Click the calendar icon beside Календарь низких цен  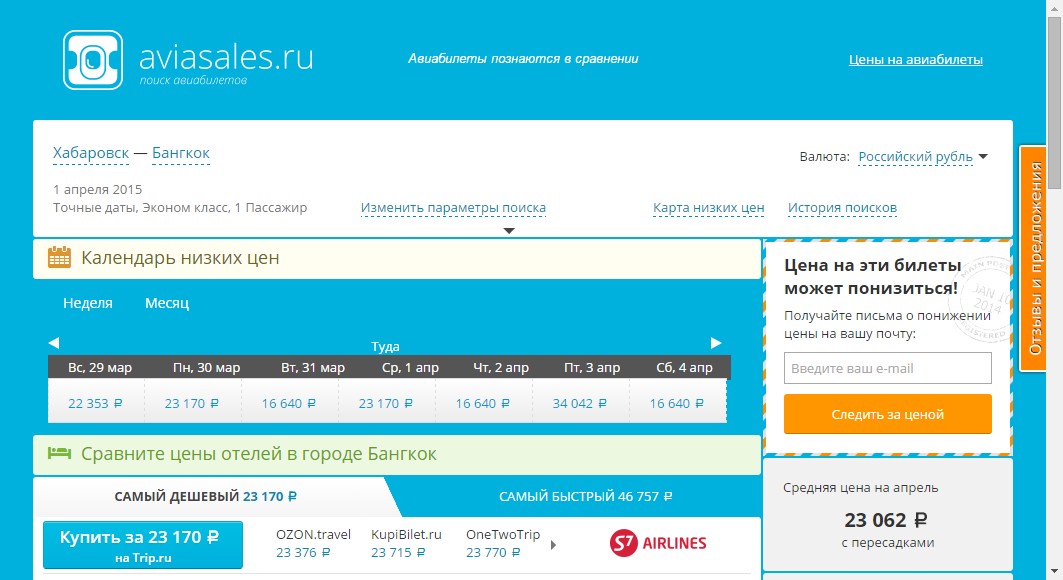59,257
